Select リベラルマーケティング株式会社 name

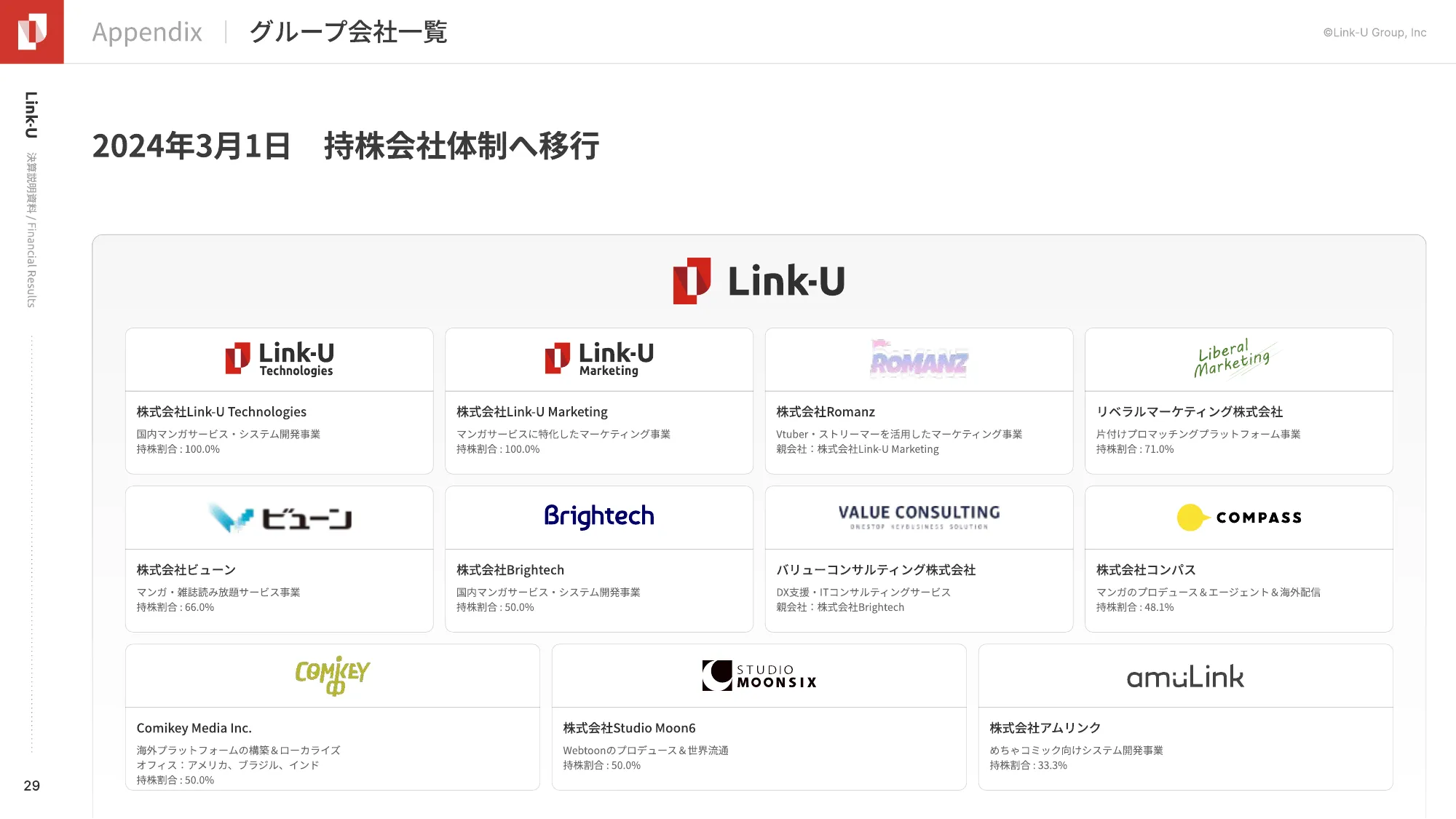click(x=1190, y=412)
